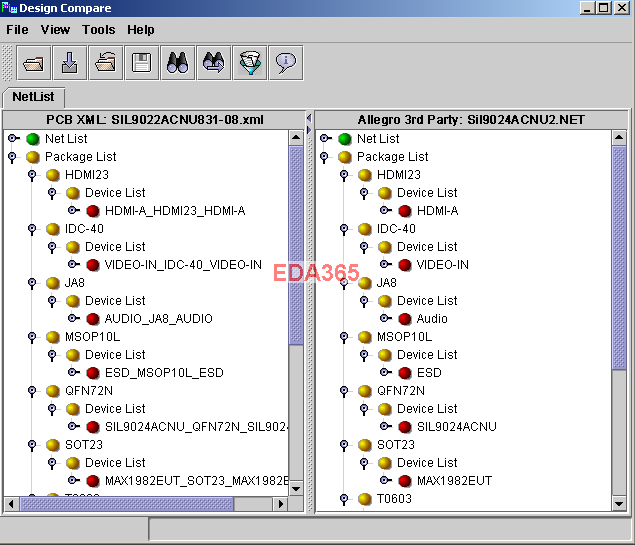Click the floppy disk save icon
635x545 pixels.
[141, 63]
